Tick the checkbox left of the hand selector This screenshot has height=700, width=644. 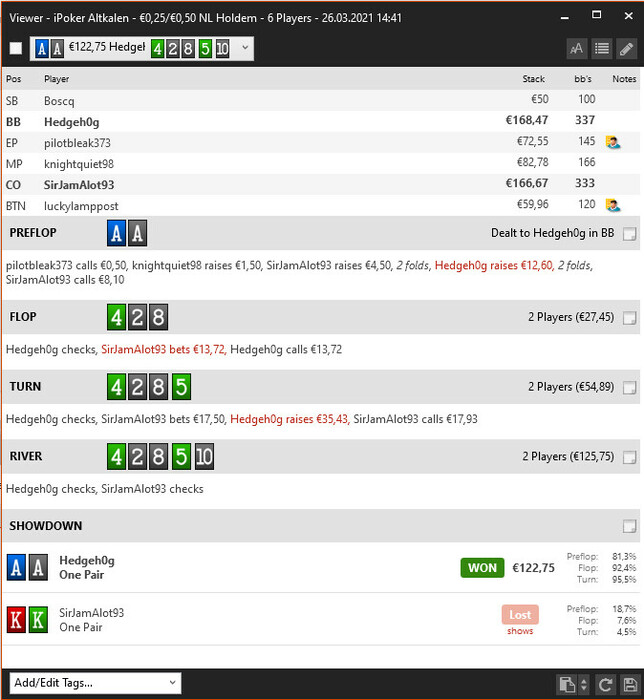(x=16, y=48)
